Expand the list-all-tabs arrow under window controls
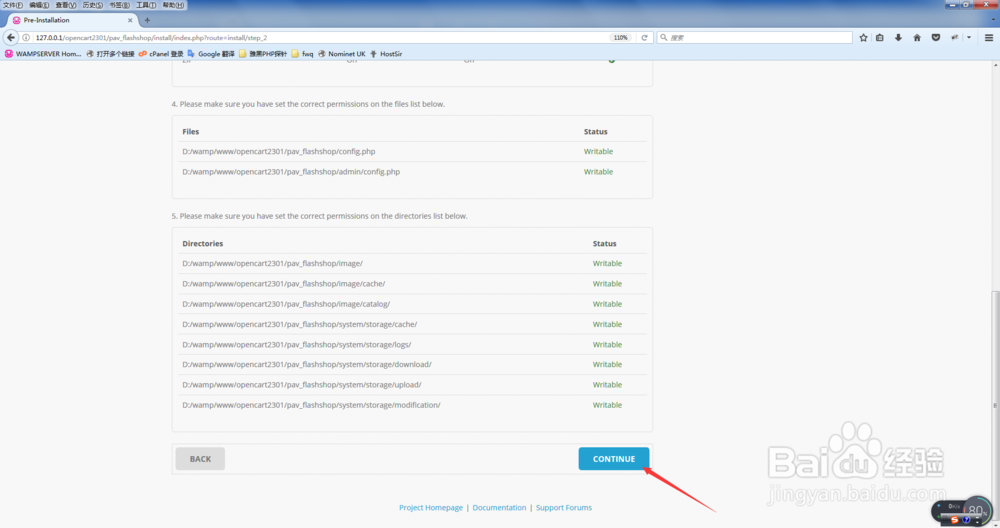 [993, 20]
